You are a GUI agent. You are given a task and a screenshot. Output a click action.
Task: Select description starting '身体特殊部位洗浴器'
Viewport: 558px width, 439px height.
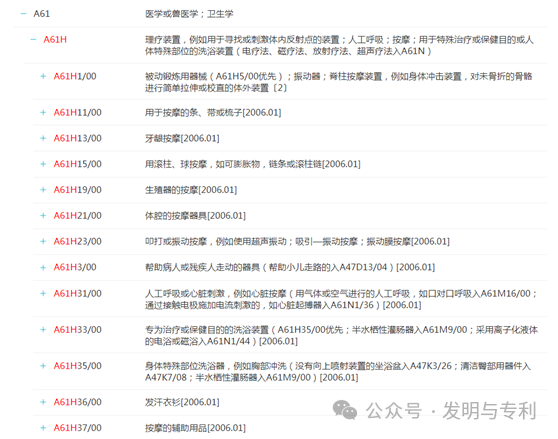(x=338, y=371)
